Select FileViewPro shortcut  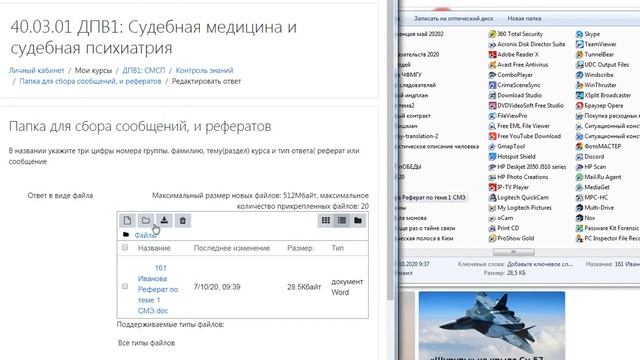click(508, 116)
